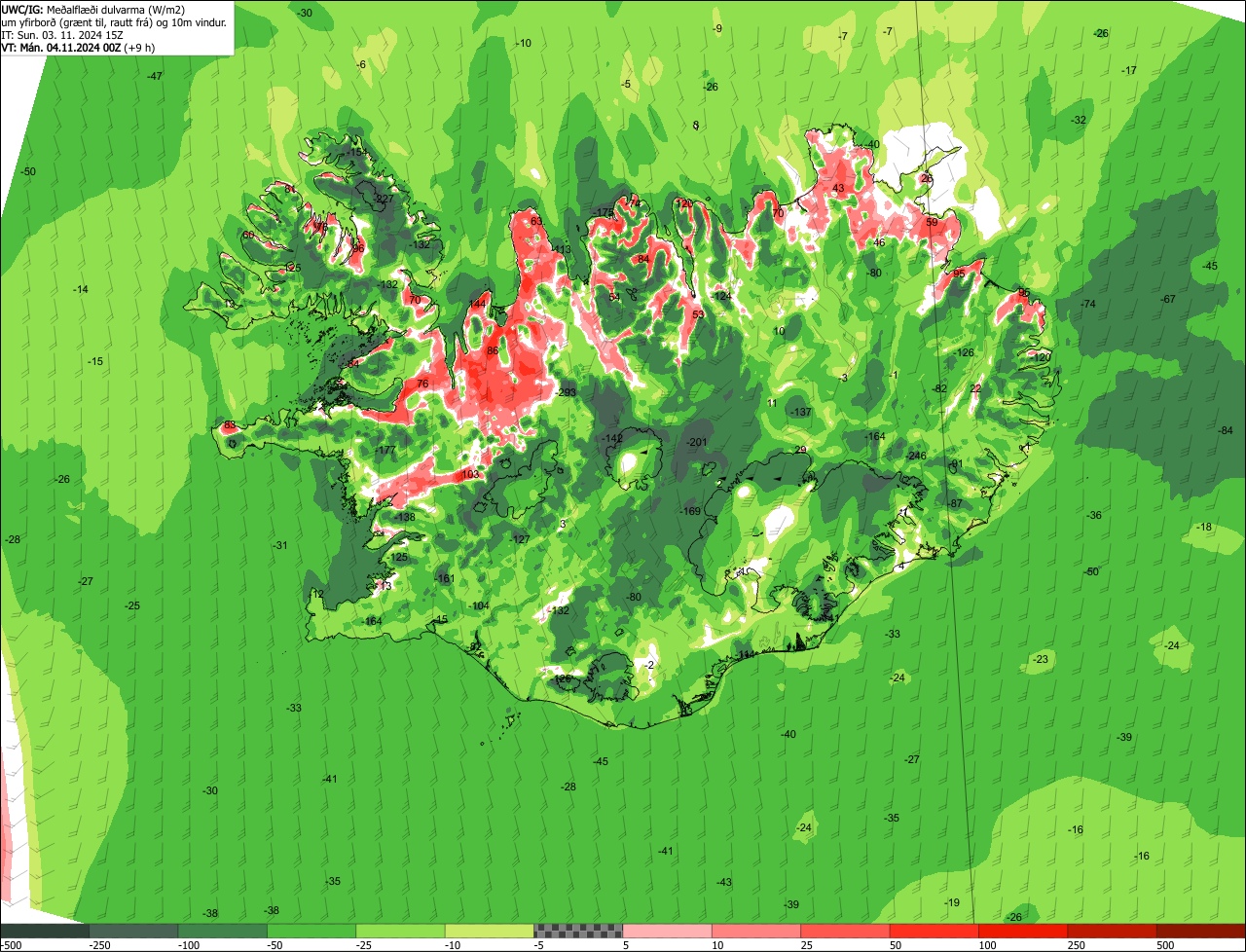Click the 59 value in northeast
This screenshot has height=952, width=1246.
point(932,222)
